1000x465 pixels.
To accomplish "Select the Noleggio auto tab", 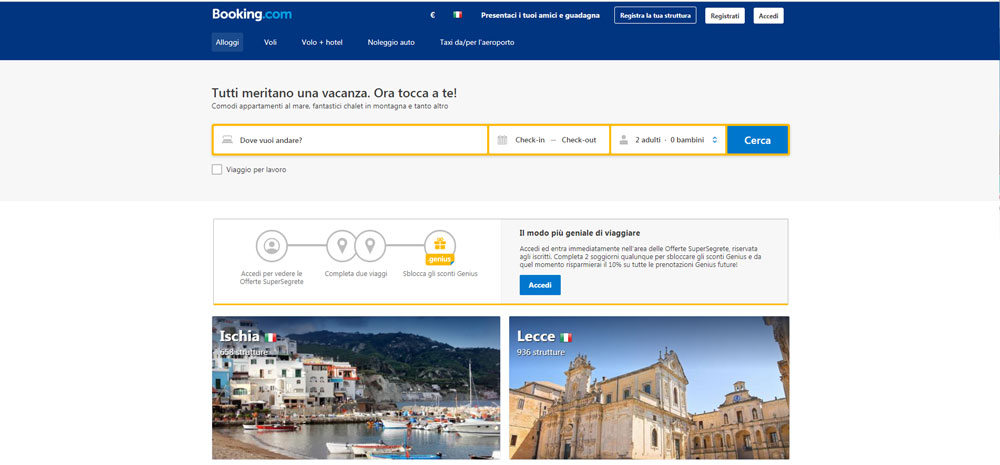I will point(391,42).
